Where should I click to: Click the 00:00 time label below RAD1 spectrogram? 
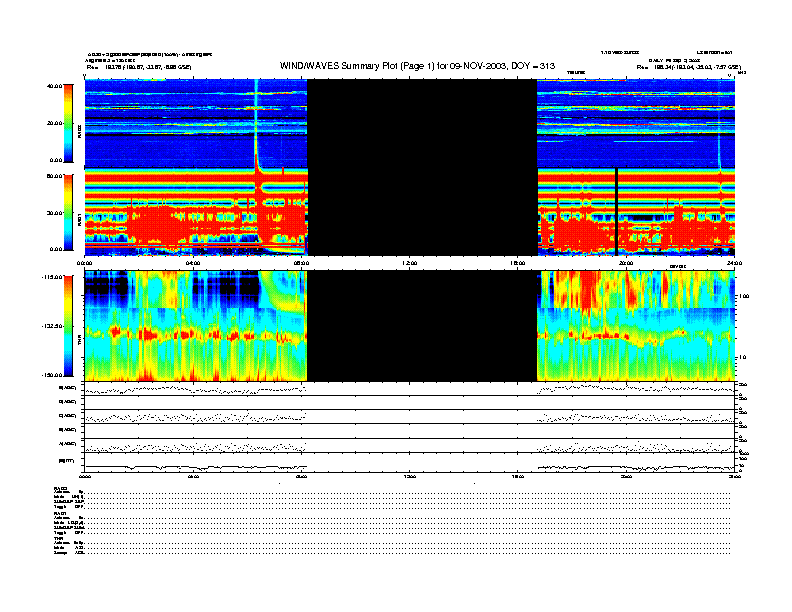pos(84,263)
